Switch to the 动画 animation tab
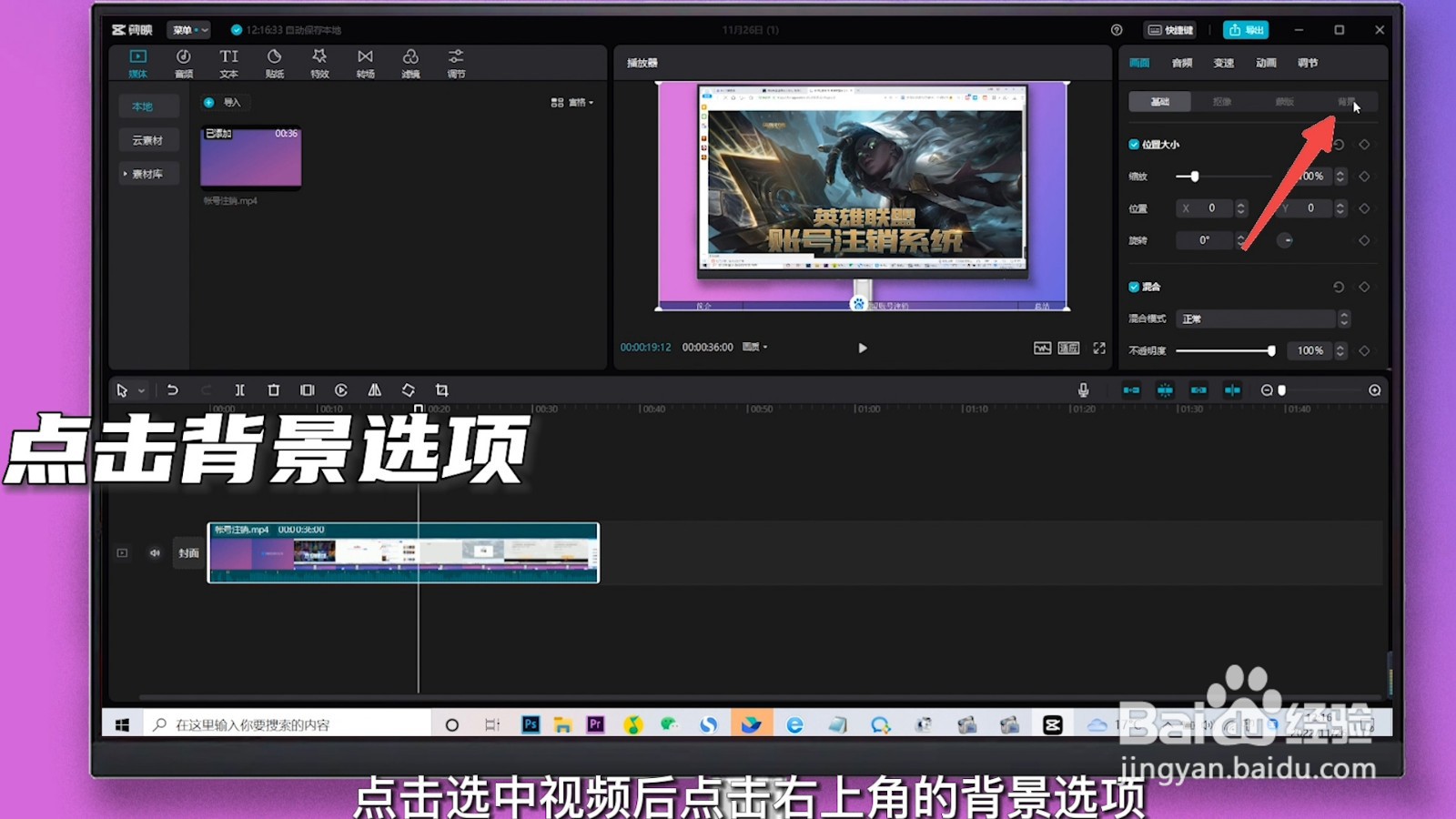This screenshot has width=1456, height=819. pos(1266,63)
